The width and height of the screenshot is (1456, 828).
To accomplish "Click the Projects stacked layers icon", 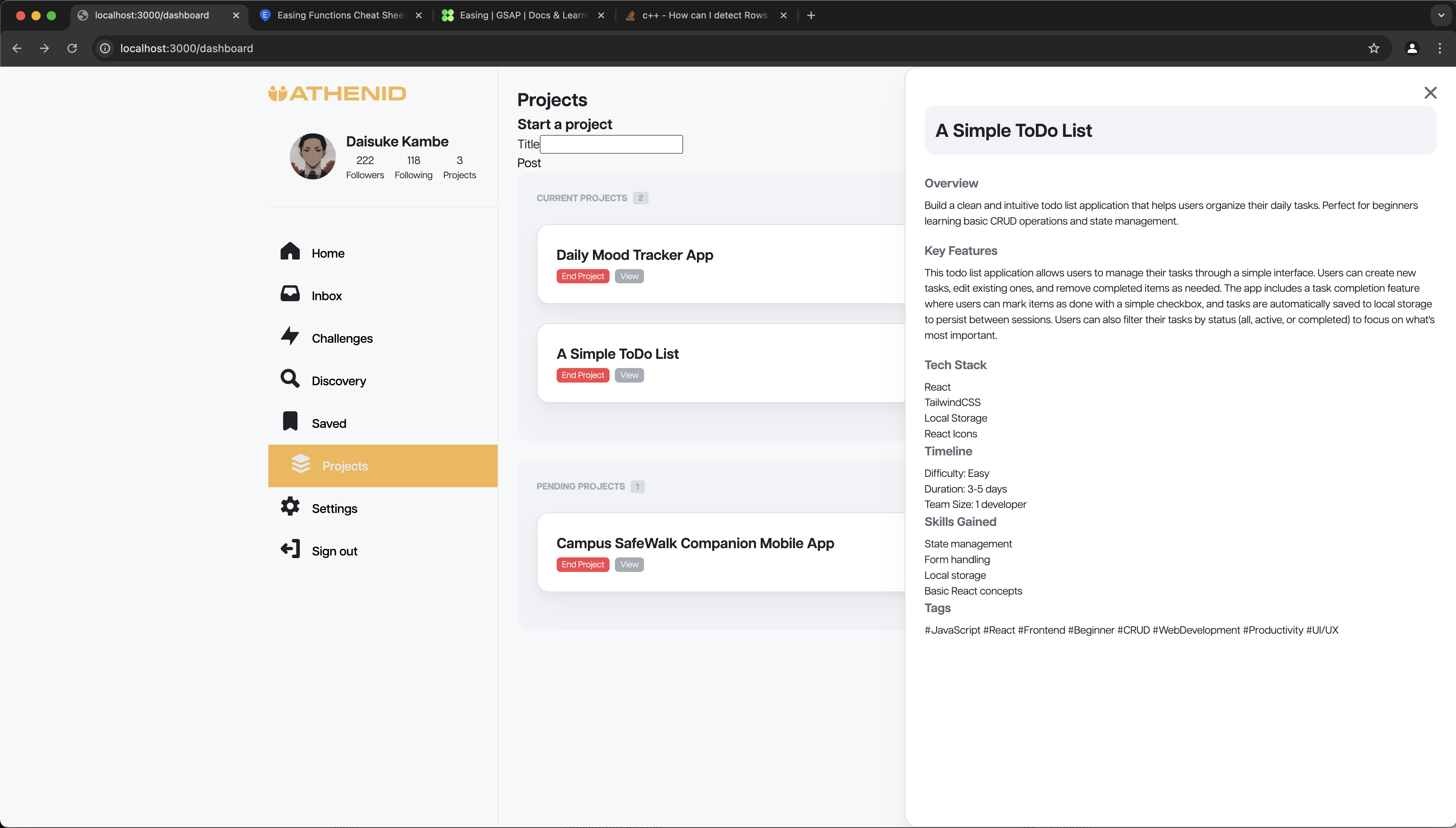I will [301, 464].
